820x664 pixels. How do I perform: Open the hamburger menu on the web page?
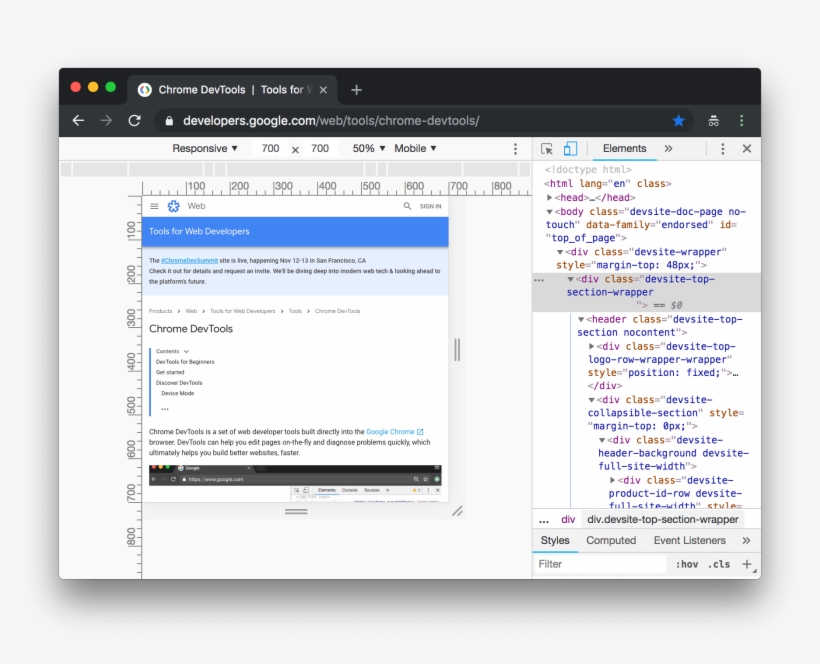click(154, 206)
